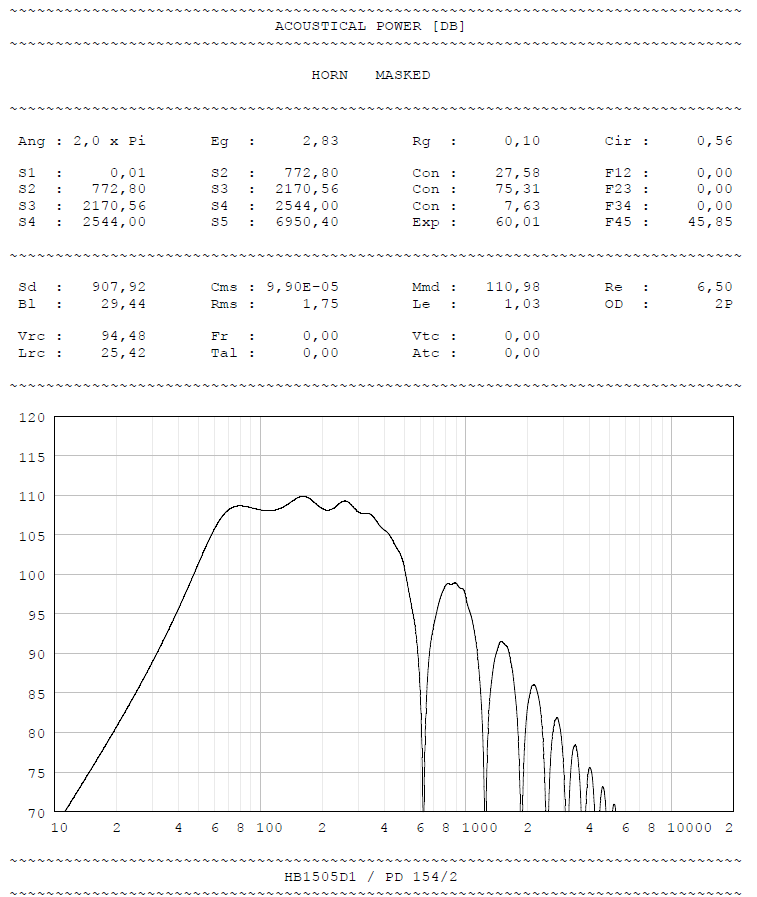Select the OD value 2P
The width and height of the screenshot is (757, 897).
coord(722,303)
